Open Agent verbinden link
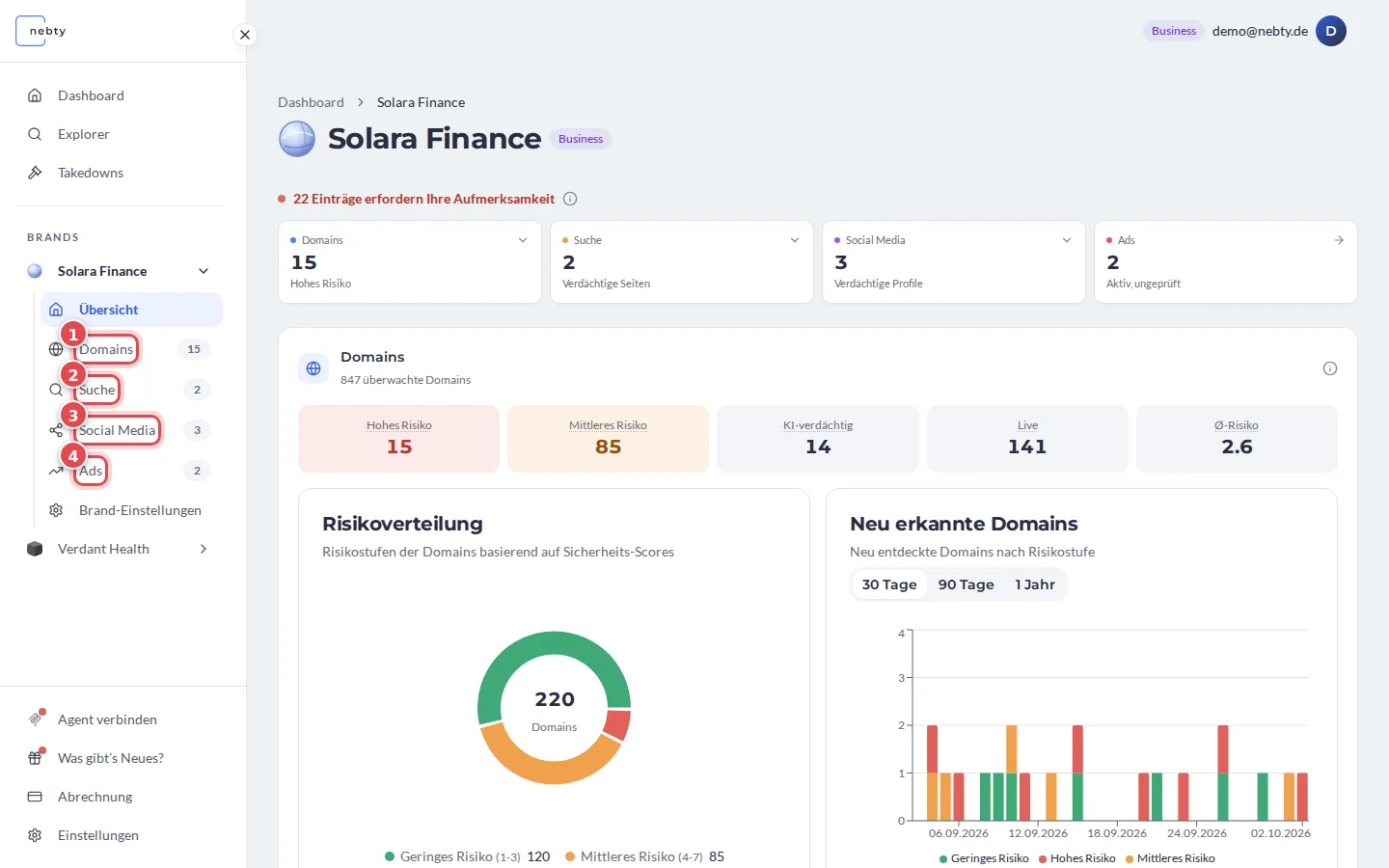Screen dimensions: 1389x868 point(107,719)
